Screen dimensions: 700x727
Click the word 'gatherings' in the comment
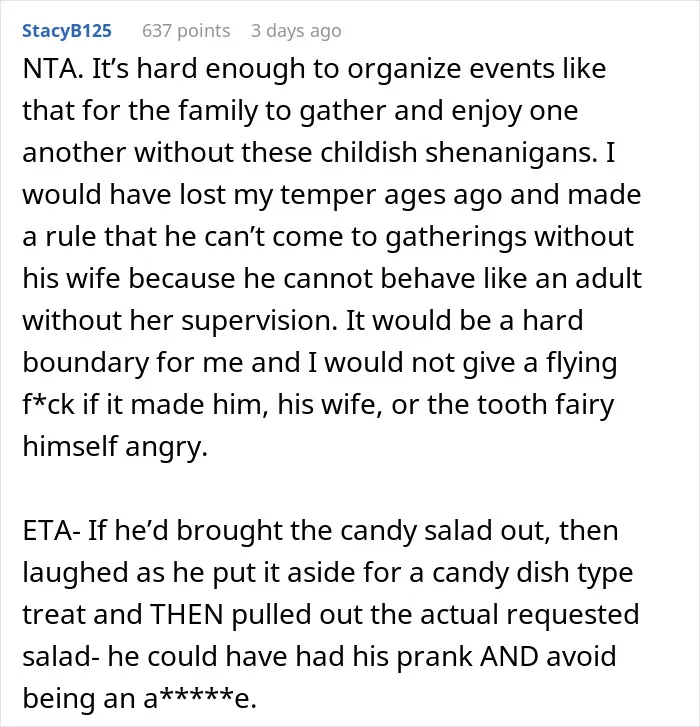(x=455, y=237)
